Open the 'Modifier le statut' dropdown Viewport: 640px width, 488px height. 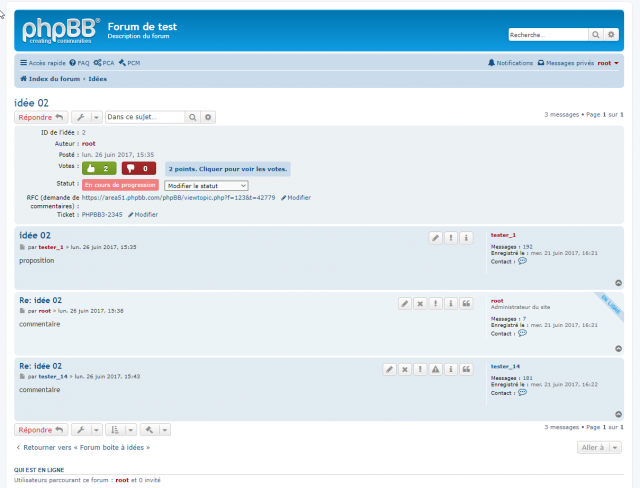206,185
